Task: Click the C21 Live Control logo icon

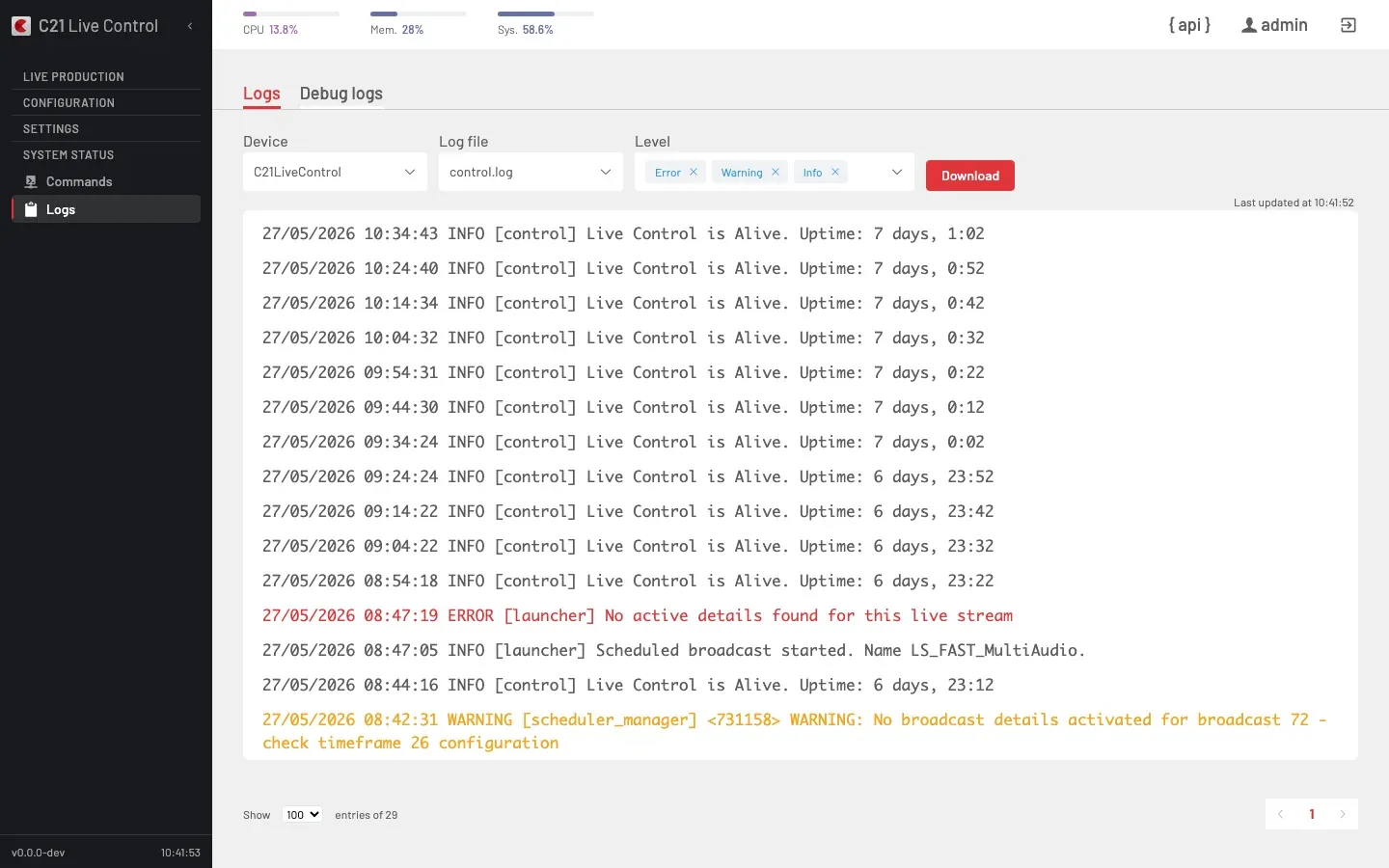Action: click(21, 26)
